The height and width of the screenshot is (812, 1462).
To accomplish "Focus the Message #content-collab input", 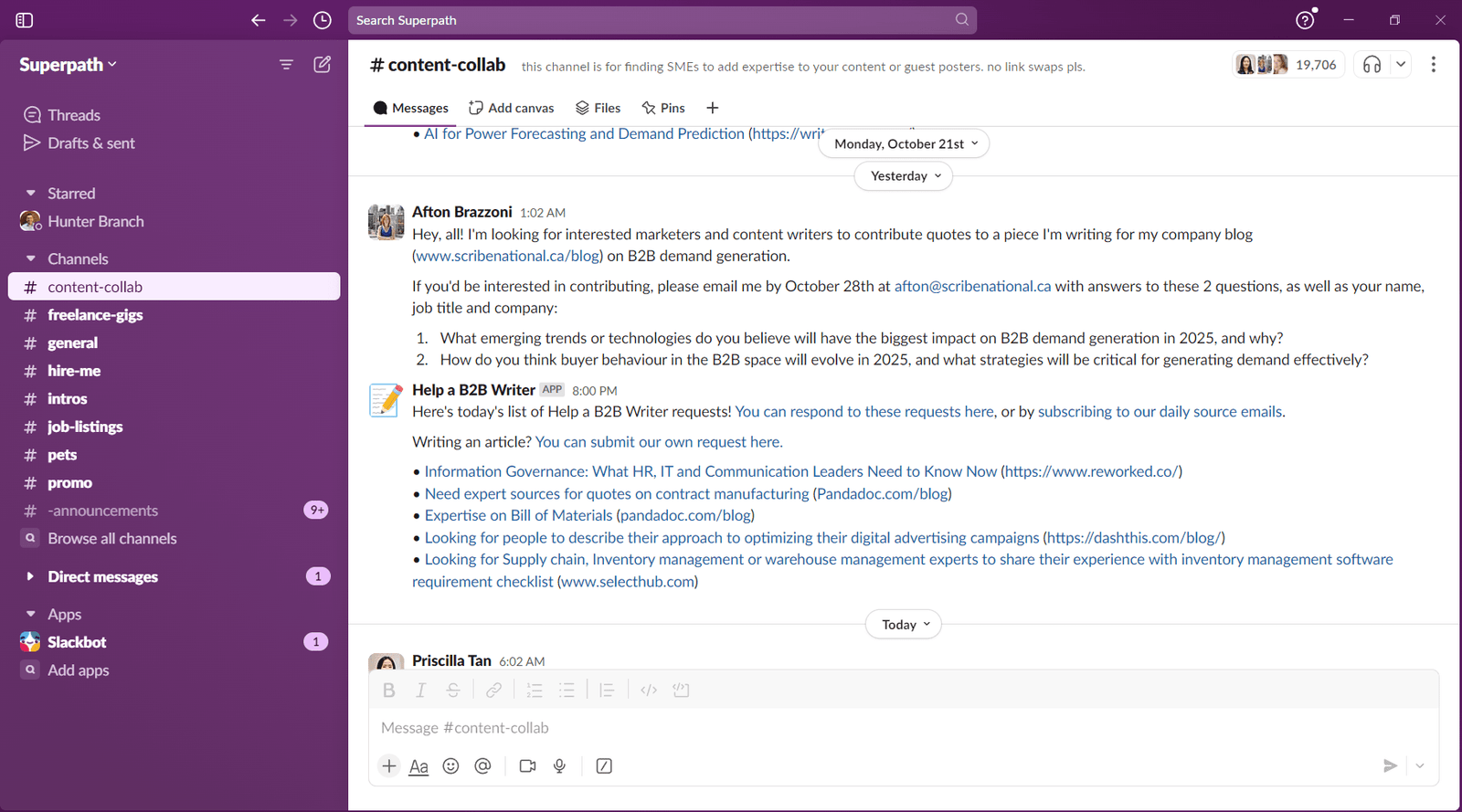I will [x=903, y=728].
